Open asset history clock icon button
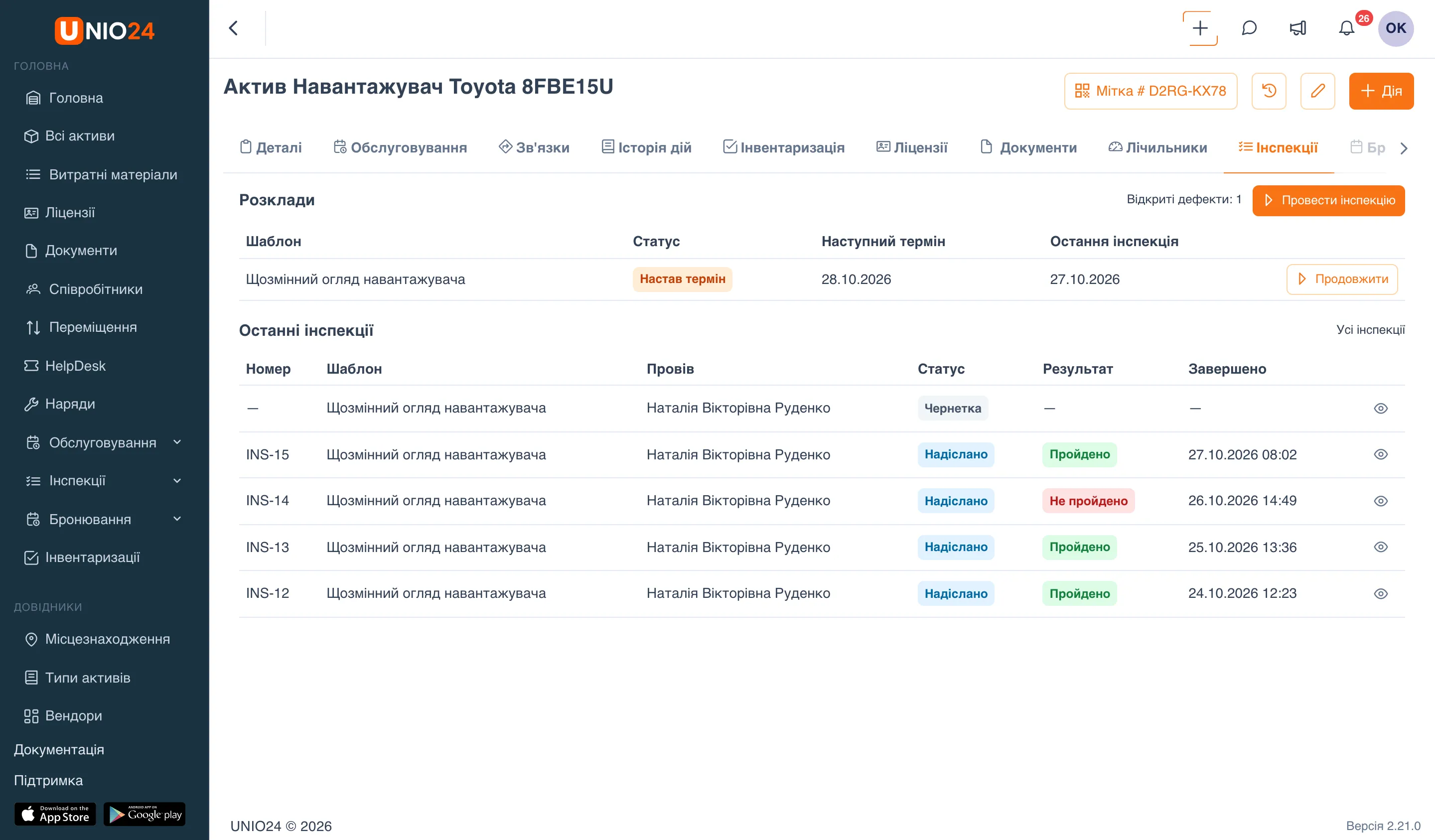Viewport: 1435px width, 840px height. click(1269, 91)
